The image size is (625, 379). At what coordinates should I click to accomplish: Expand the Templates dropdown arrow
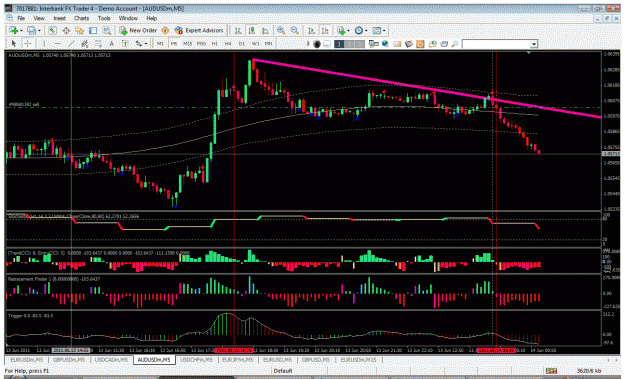(384, 31)
